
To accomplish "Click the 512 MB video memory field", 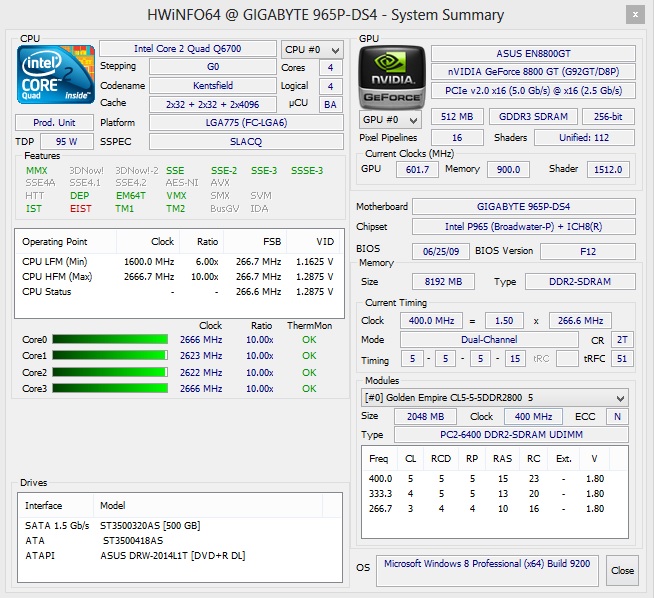I will tap(457, 116).
